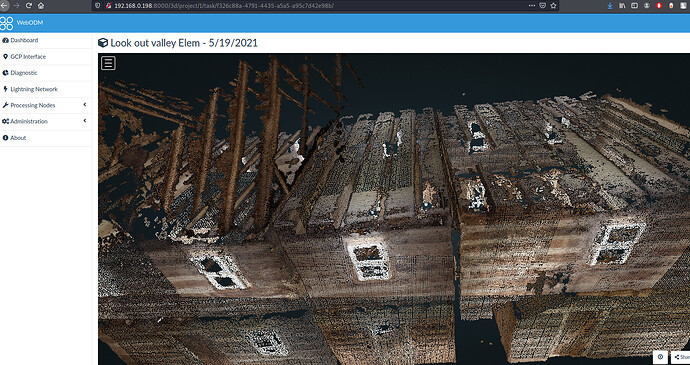Click the 3D point cloud model view
Screen dimensions: 690x365
[x=394, y=209]
